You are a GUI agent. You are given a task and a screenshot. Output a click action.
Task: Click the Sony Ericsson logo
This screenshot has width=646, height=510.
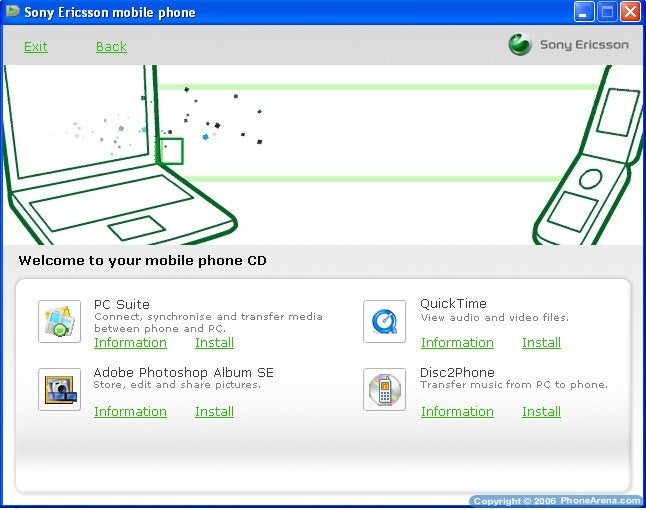(x=569, y=44)
